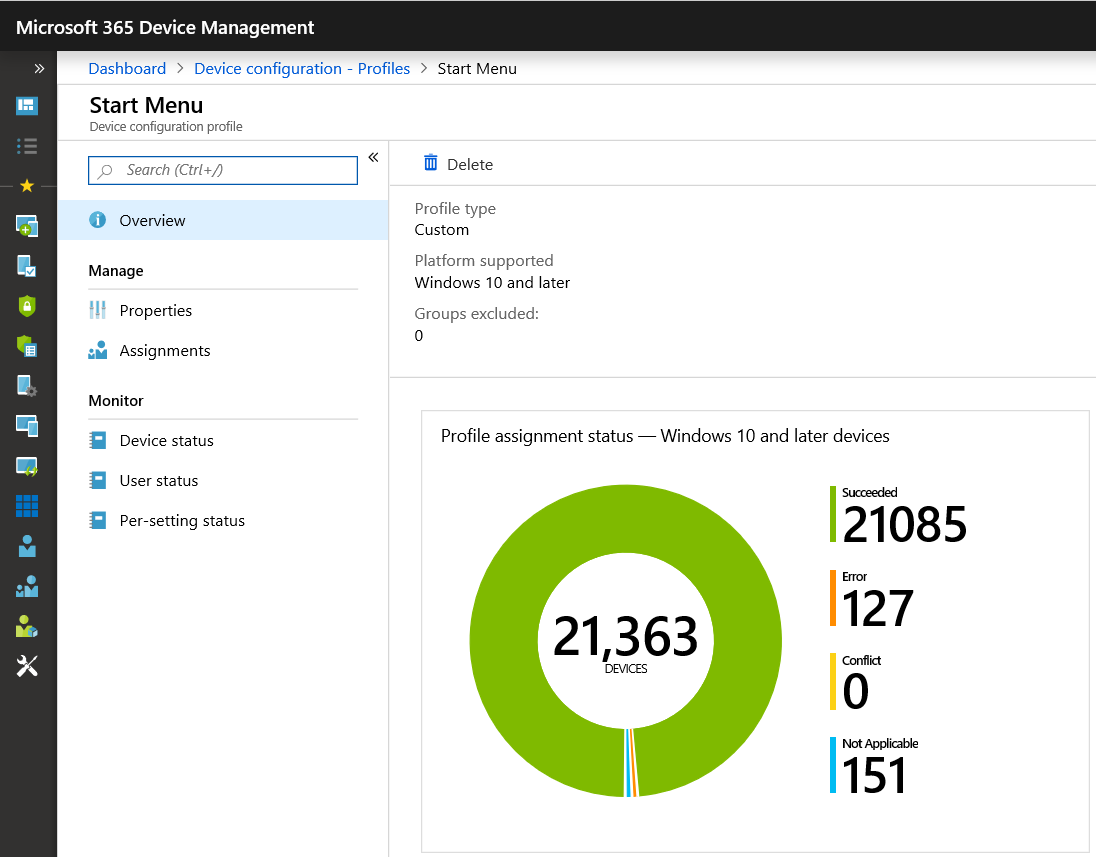Image resolution: width=1096 pixels, height=857 pixels.
Task: Click the Start Menu breadcrumb text
Action: pyautogui.click(x=477, y=69)
